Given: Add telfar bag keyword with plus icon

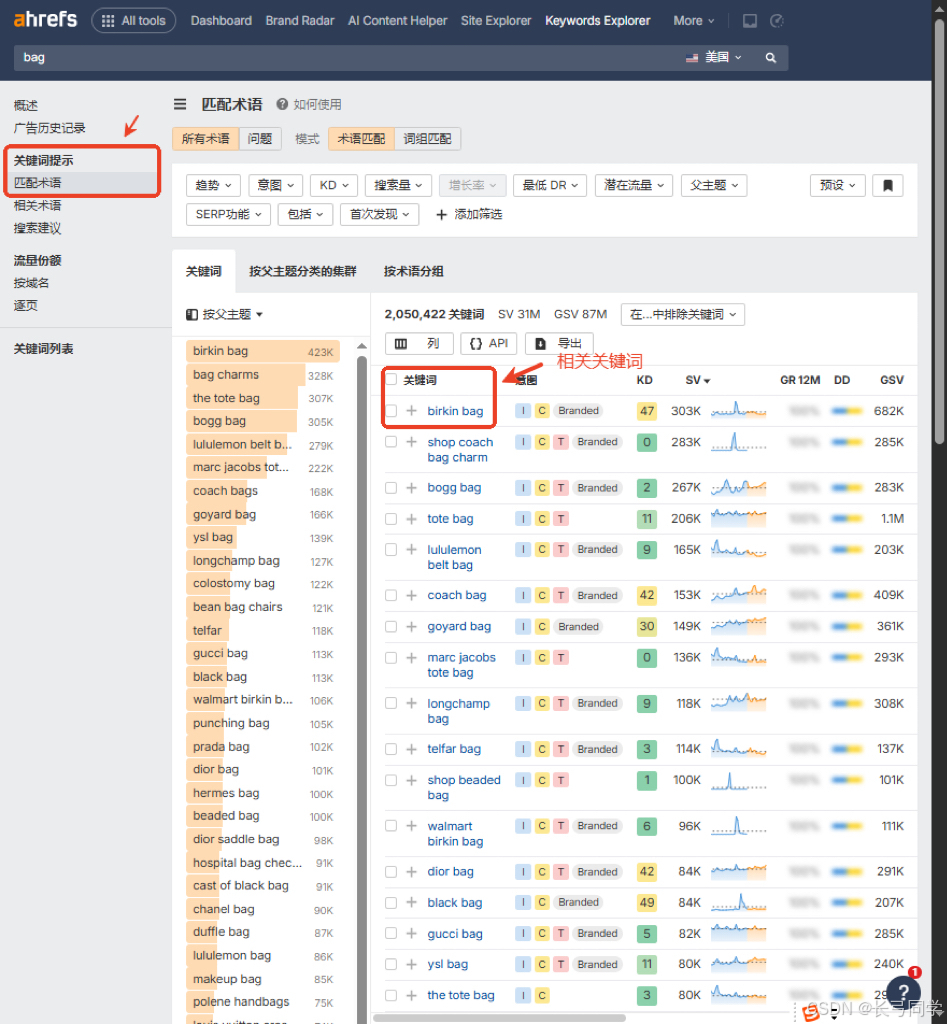Looking at the screenshot, I should click(x=411, y=749).
